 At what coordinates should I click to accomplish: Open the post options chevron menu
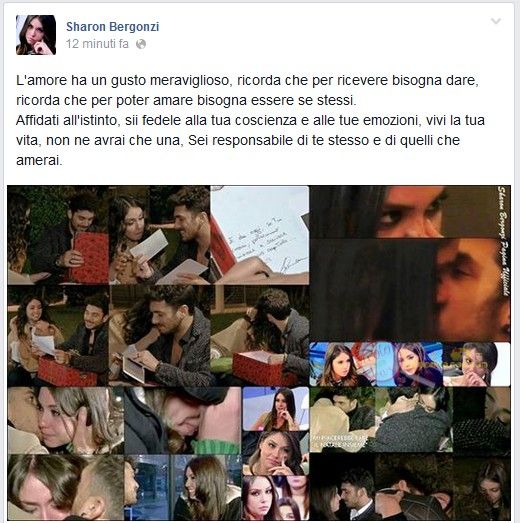[x=496, y=21]
